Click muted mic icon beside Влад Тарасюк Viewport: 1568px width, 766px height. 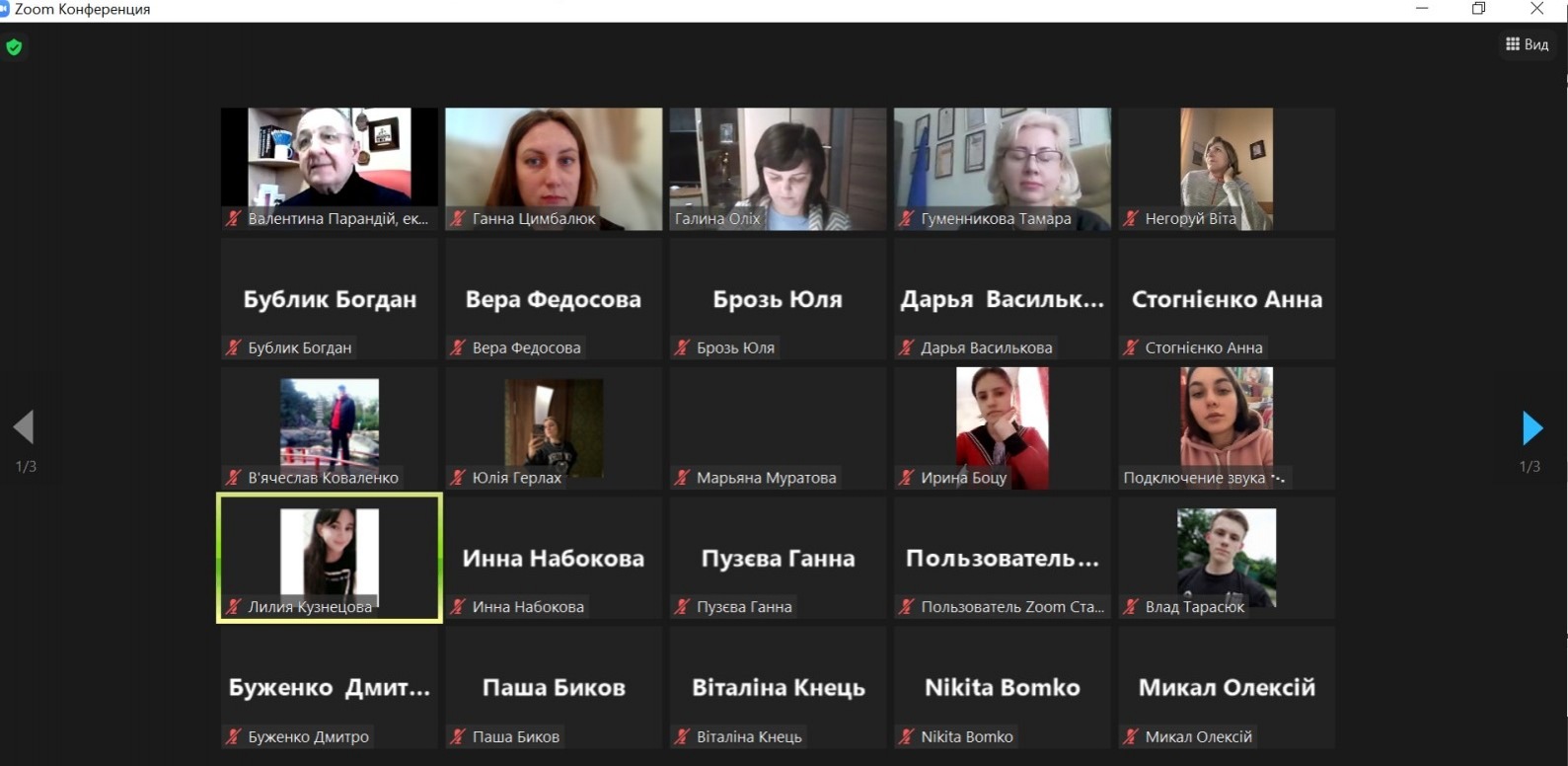pyautogui.click(x=1131, y=607)
